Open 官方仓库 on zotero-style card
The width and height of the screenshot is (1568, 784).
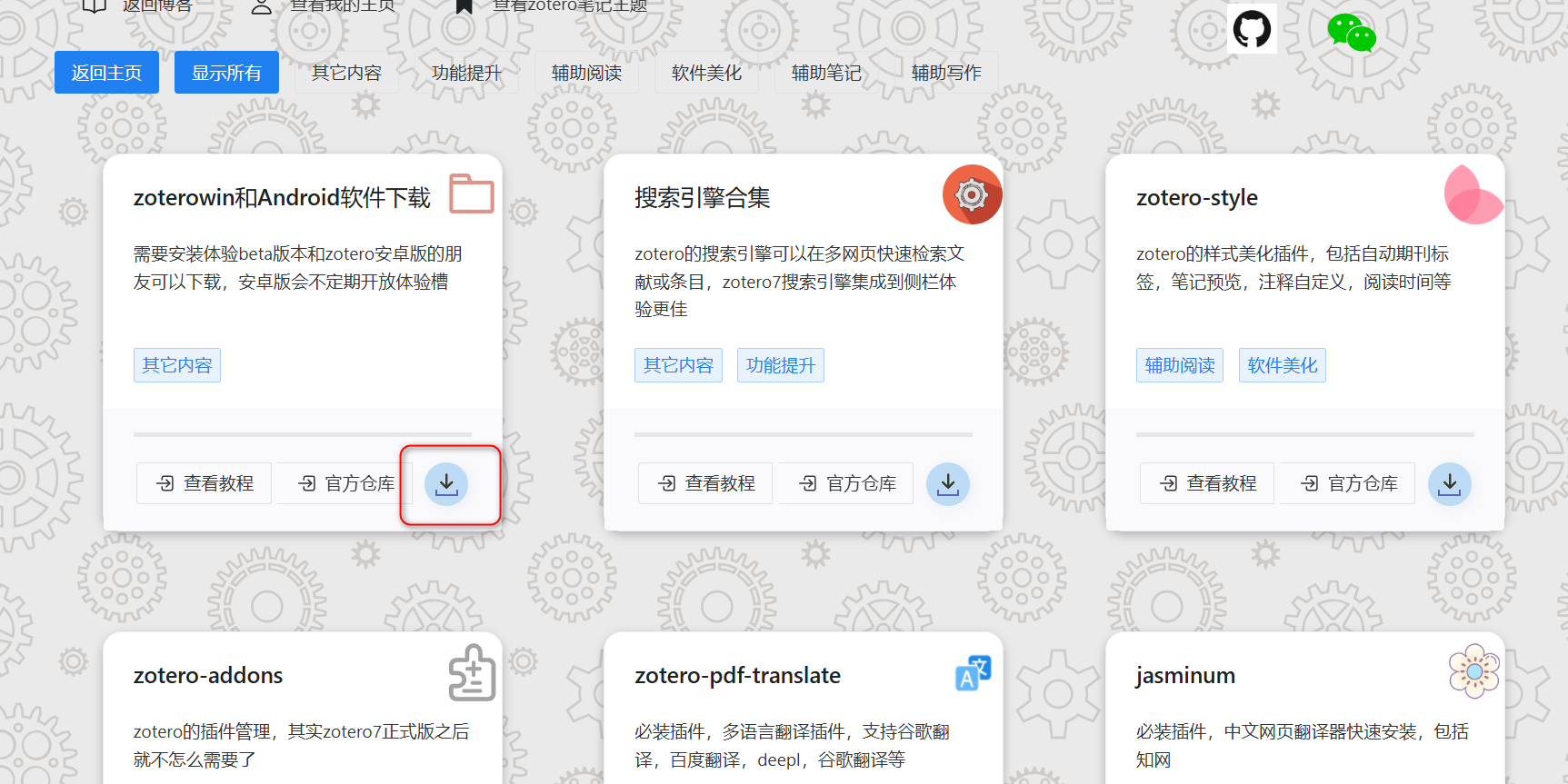pos(1349,483)
